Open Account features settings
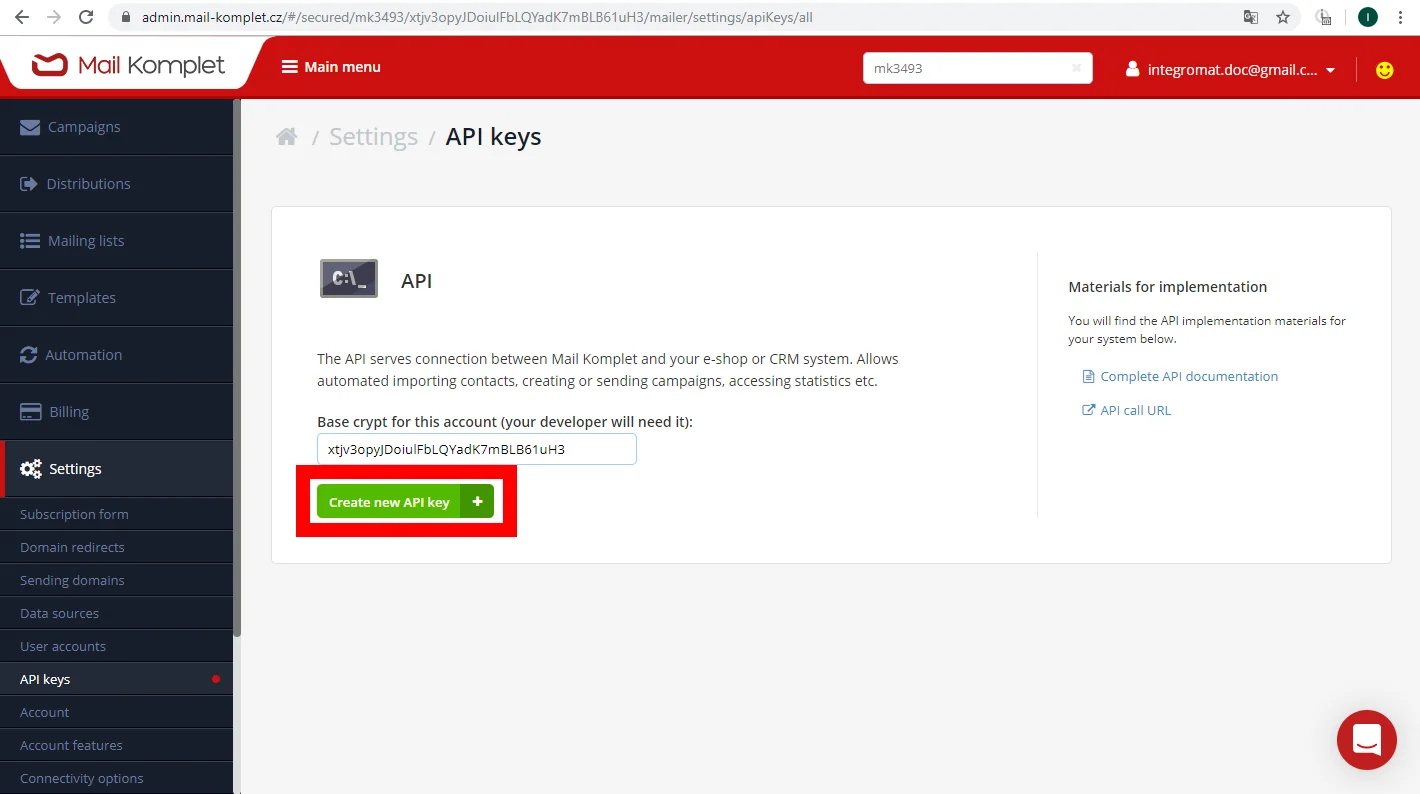The width and height of the screenshot is (1420, 794). [116, 745]
